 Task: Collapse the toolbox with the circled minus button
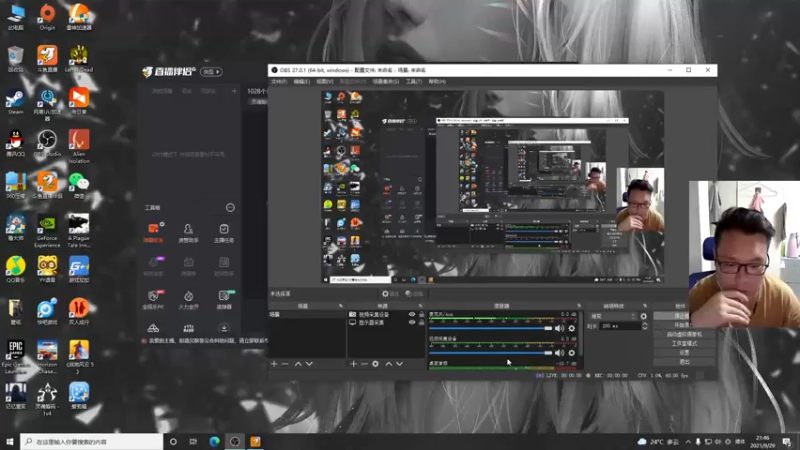(231, 208)
